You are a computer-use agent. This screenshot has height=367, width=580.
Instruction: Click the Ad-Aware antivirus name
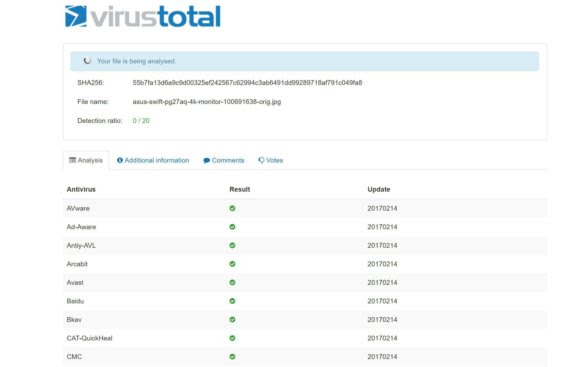[x=81, y=227]
